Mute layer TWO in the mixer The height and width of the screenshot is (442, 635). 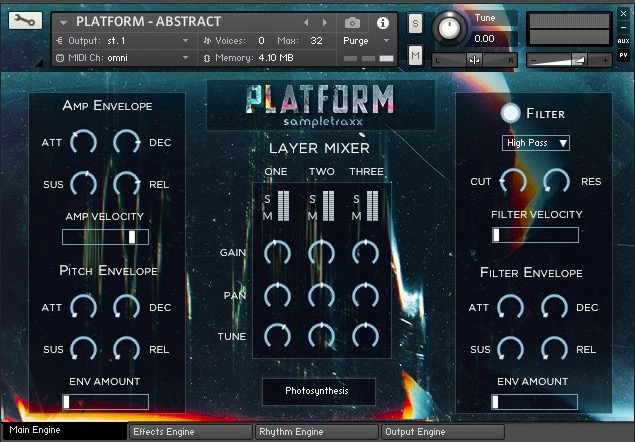(x=312, y=216)
